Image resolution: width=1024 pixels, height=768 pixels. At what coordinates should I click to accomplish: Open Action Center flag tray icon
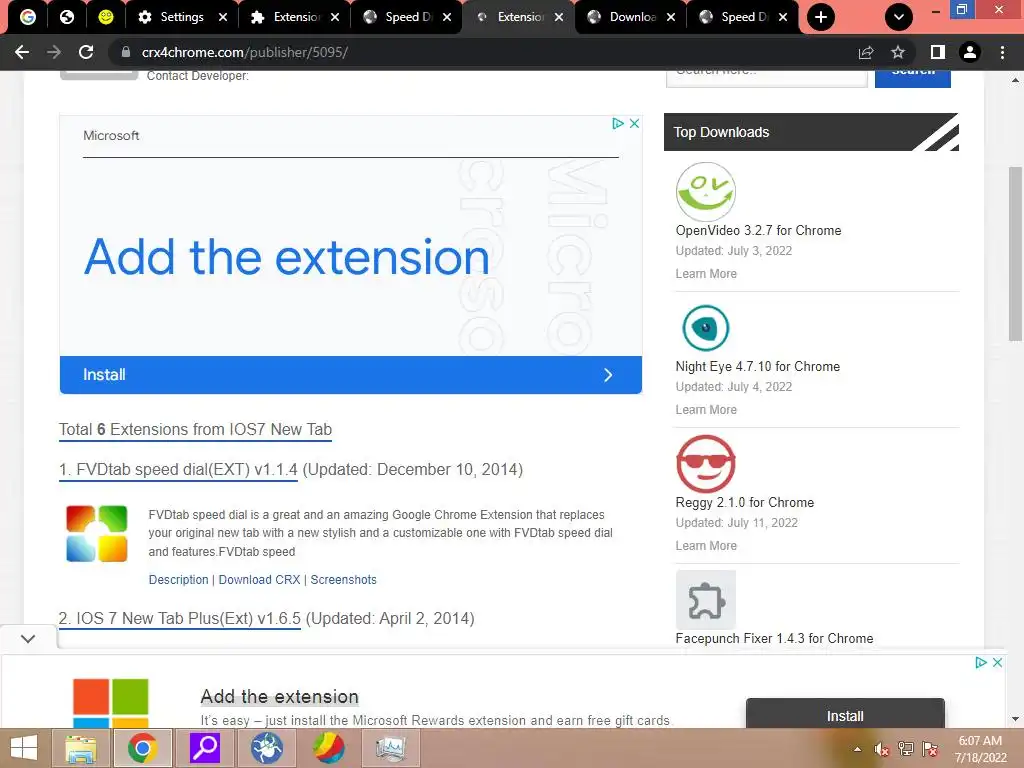click(x=930, y=749)
